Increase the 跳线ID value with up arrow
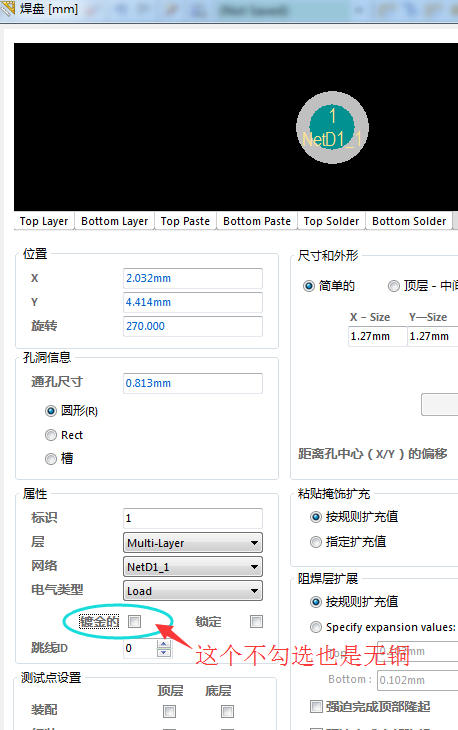Image resolution: width=458 pixels, height=730 pixels. (x=164, y=644)
